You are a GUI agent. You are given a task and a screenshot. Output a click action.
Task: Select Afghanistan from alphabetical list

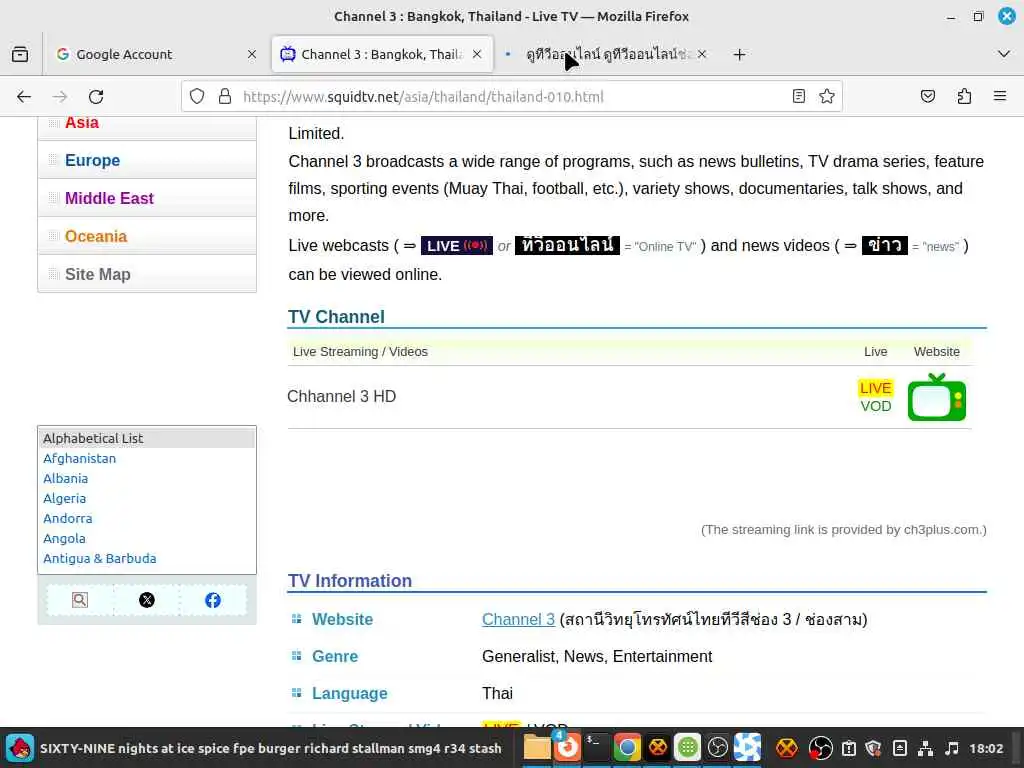pyautogui.click(x=80, y=458)
